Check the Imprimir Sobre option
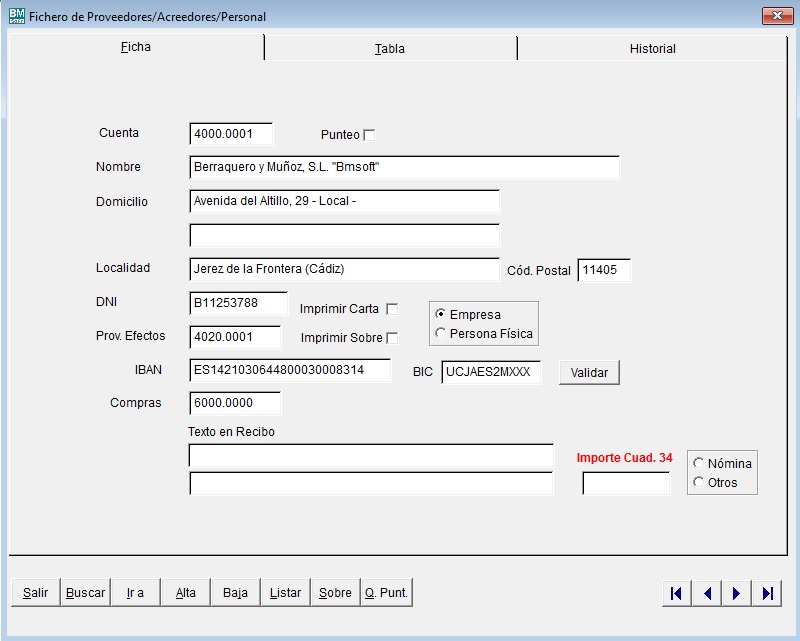The image size is (800, 641). [392, 338]
